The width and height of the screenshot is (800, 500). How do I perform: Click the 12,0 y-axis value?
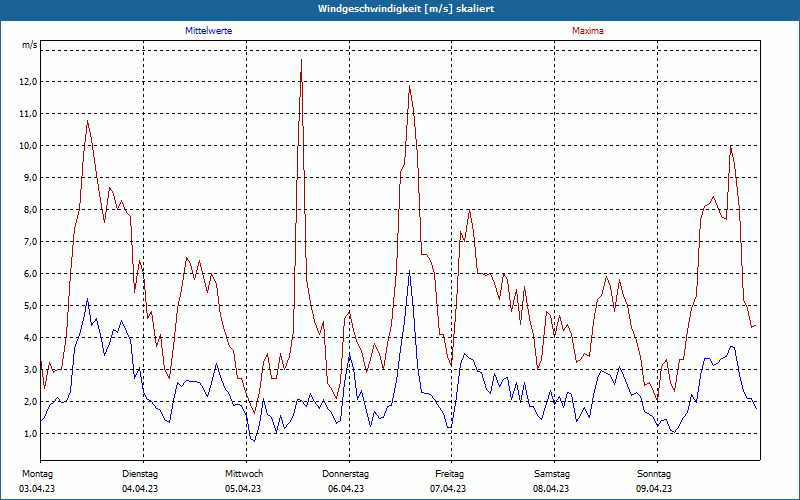28,82
